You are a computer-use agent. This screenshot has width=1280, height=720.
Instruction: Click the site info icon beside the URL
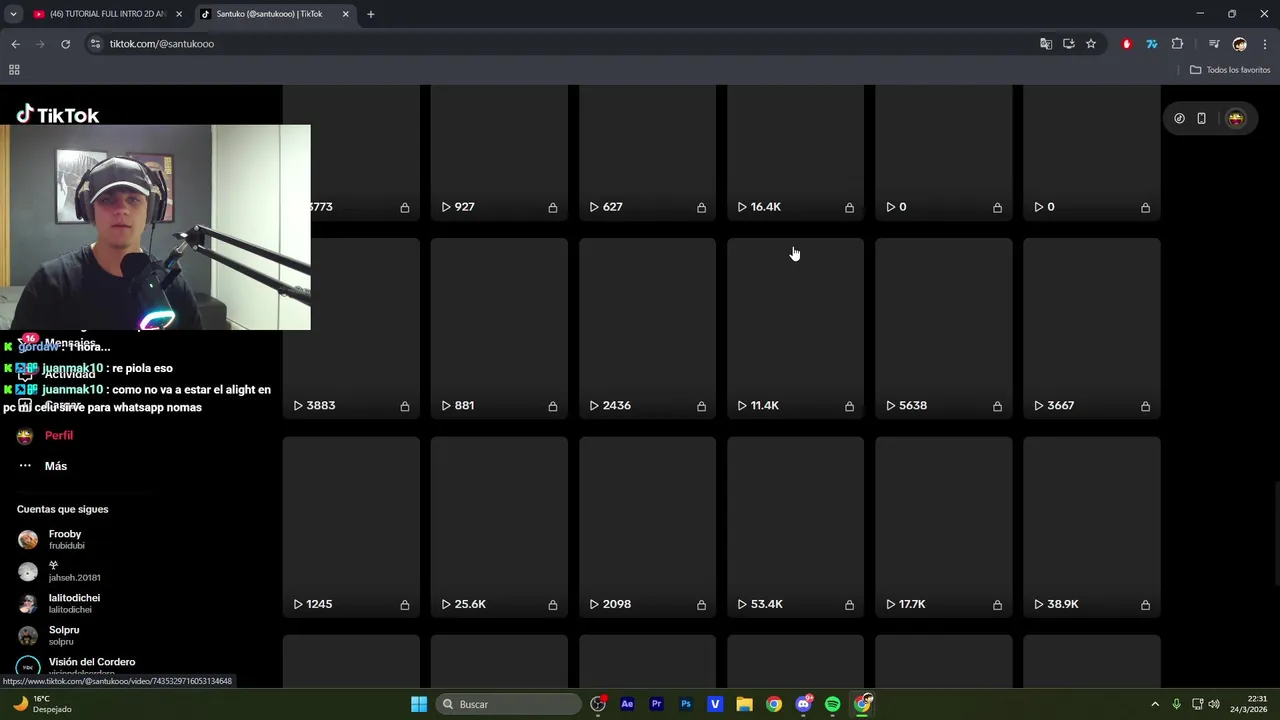(x=95, y=44)
